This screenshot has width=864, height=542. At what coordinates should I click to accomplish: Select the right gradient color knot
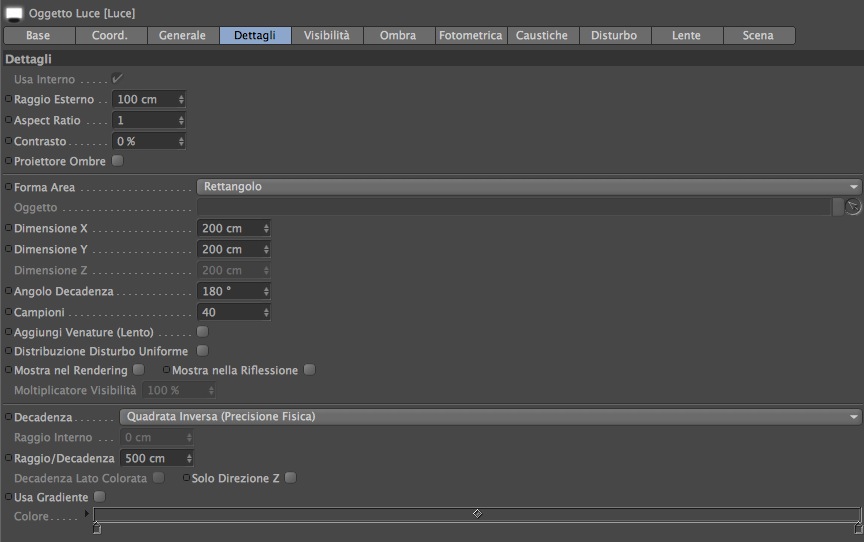pos(858,529)
